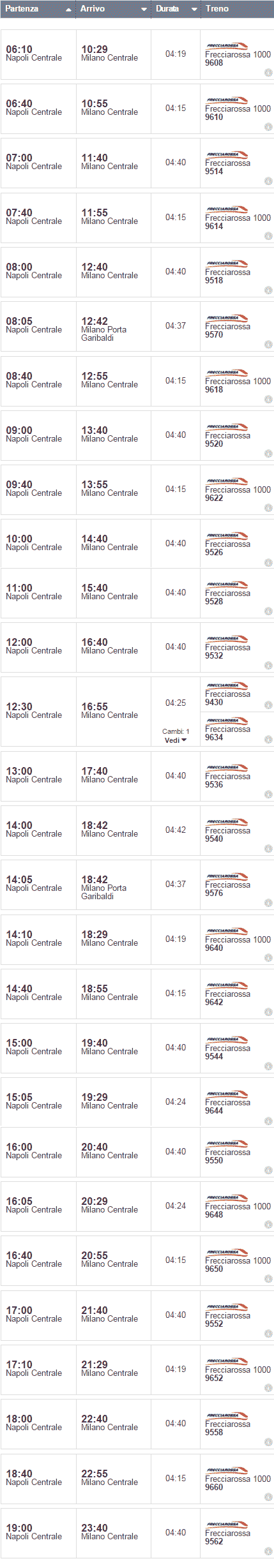Open details icon for train 9570
This screenshot has height=1568, width=274.
pyautogui.click(x=268, y=345)
